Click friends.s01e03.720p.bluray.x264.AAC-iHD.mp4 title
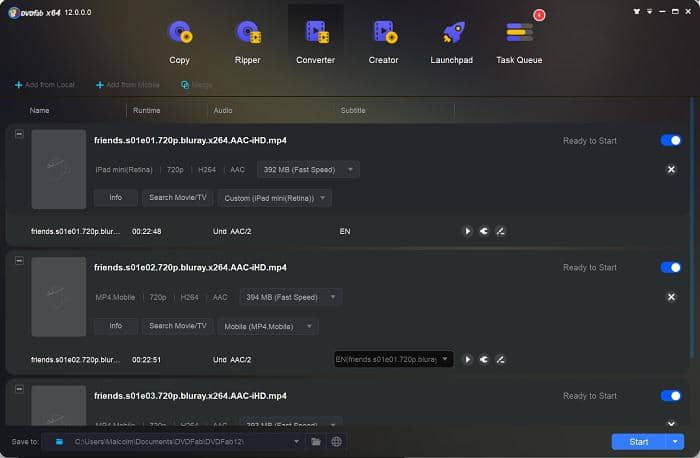Viewport: 700px width, 458px height. 190,396
